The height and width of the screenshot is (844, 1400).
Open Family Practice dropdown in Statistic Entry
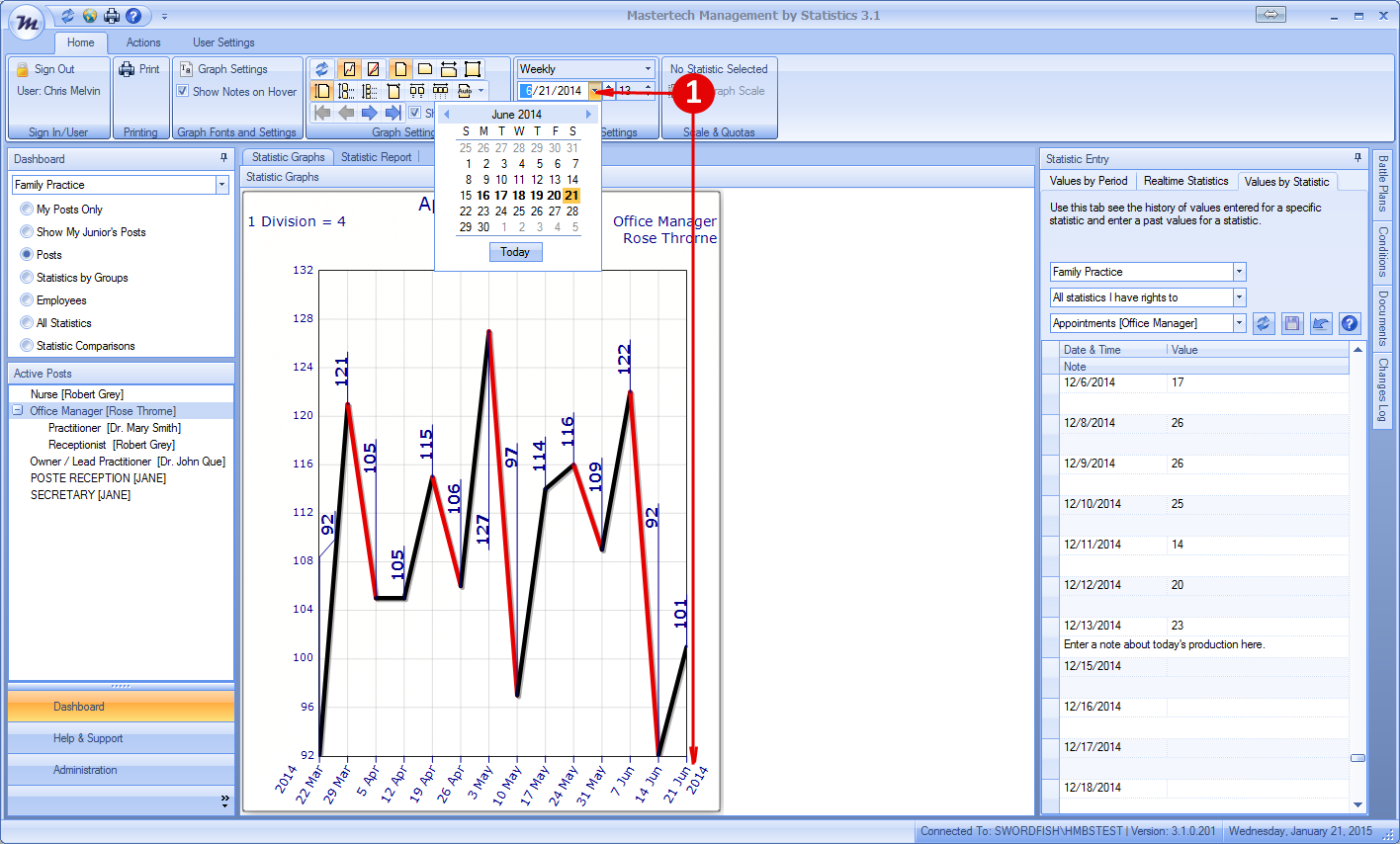click(x=1239, y=272)
